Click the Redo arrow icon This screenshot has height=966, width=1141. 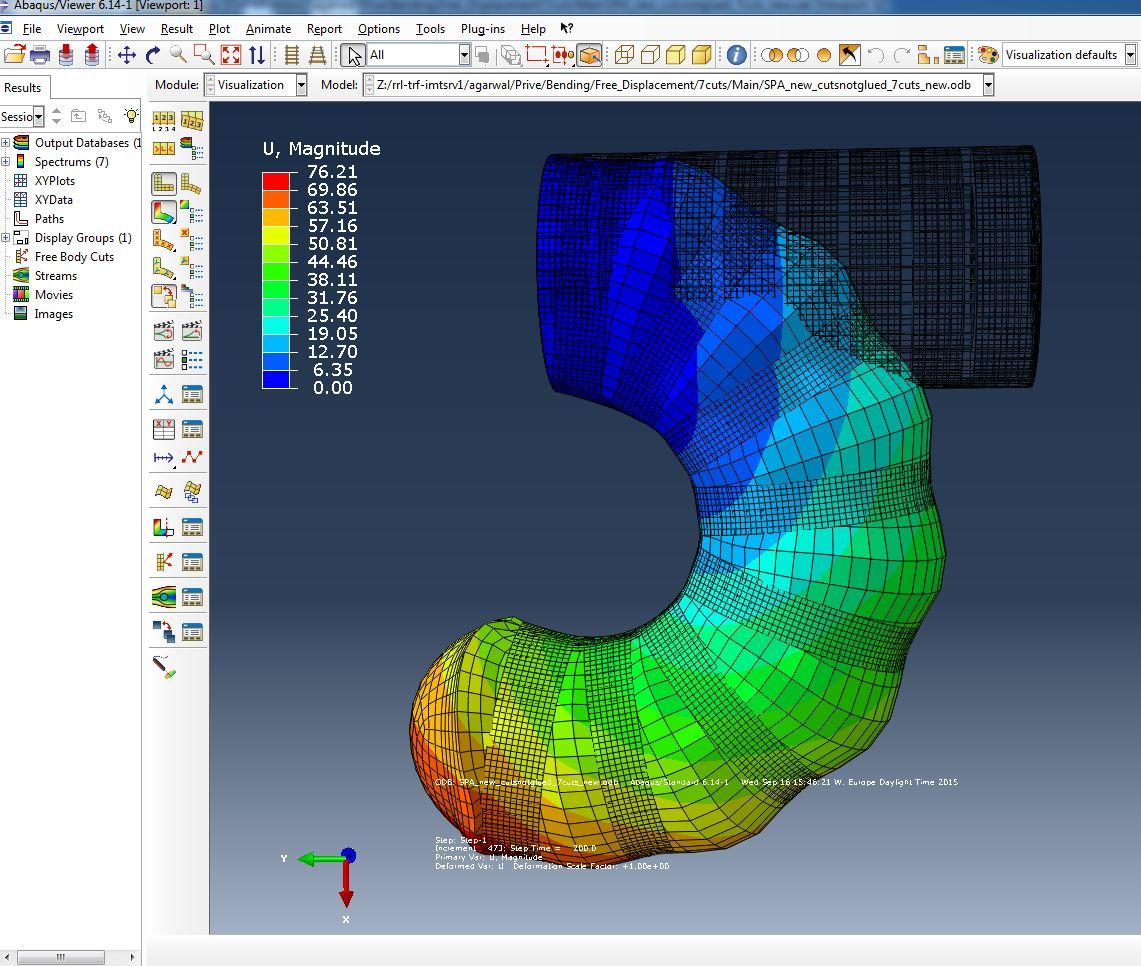tap(902, 55)
